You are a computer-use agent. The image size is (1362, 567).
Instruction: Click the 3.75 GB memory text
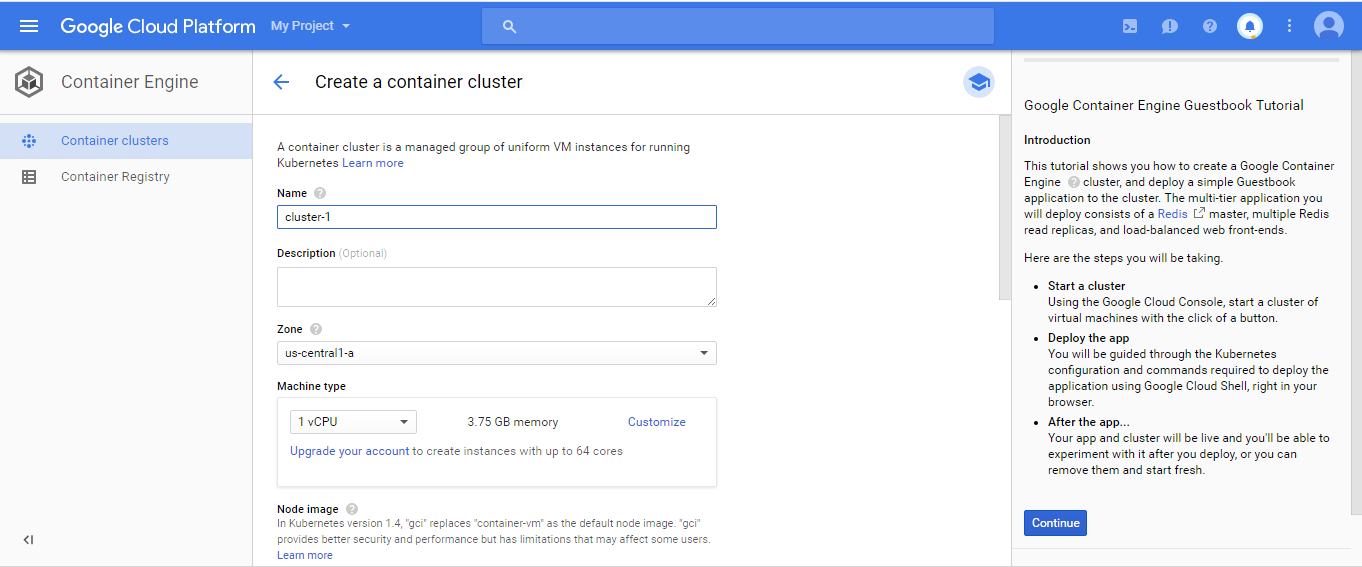click(x=513, y=422)
